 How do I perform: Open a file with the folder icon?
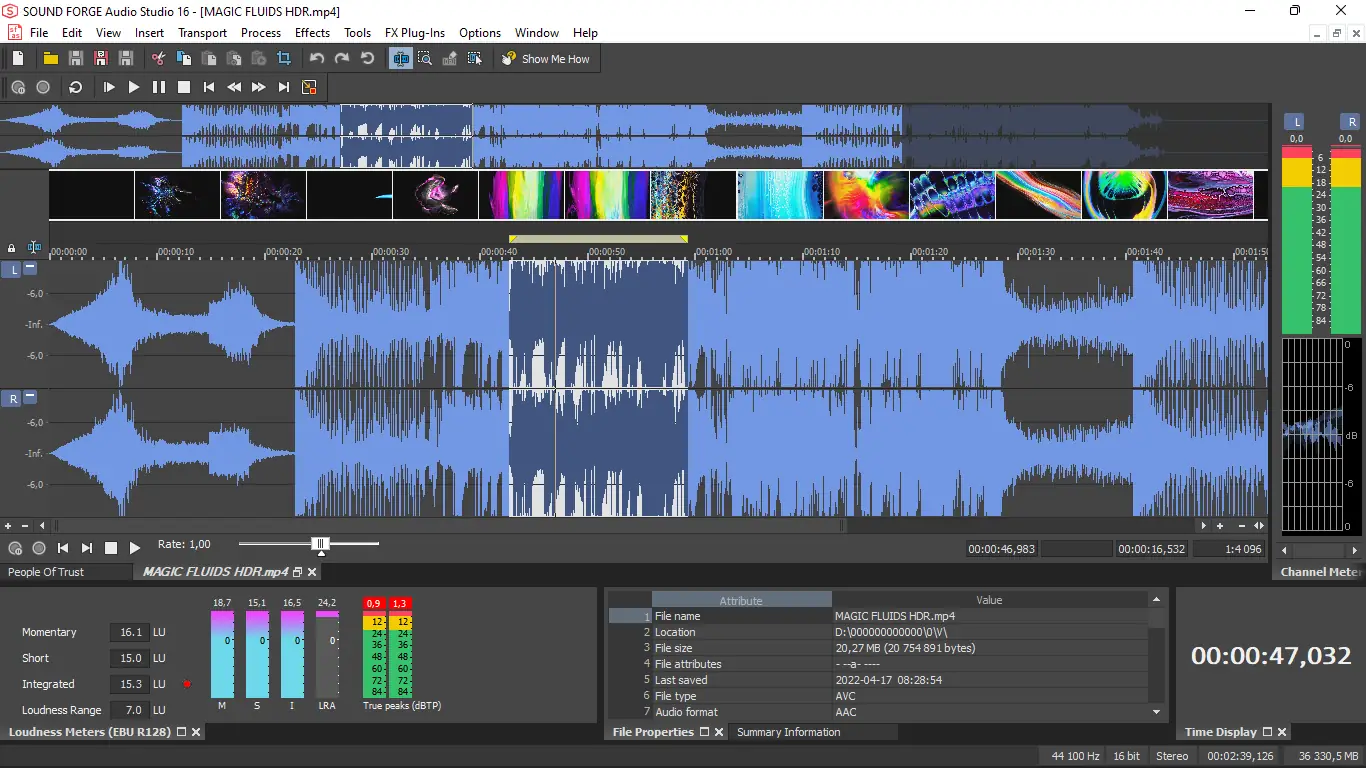pyautogui.click(x=50, y=59)
